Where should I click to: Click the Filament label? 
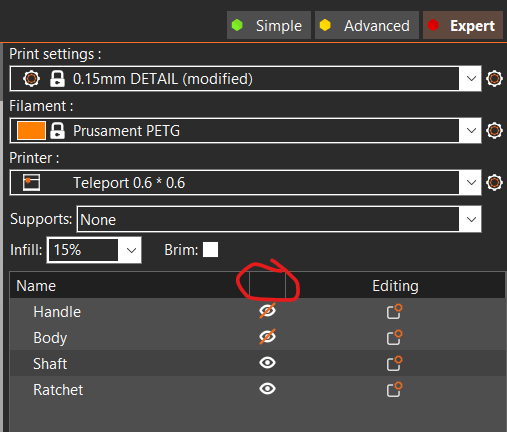tap(41, 106)
